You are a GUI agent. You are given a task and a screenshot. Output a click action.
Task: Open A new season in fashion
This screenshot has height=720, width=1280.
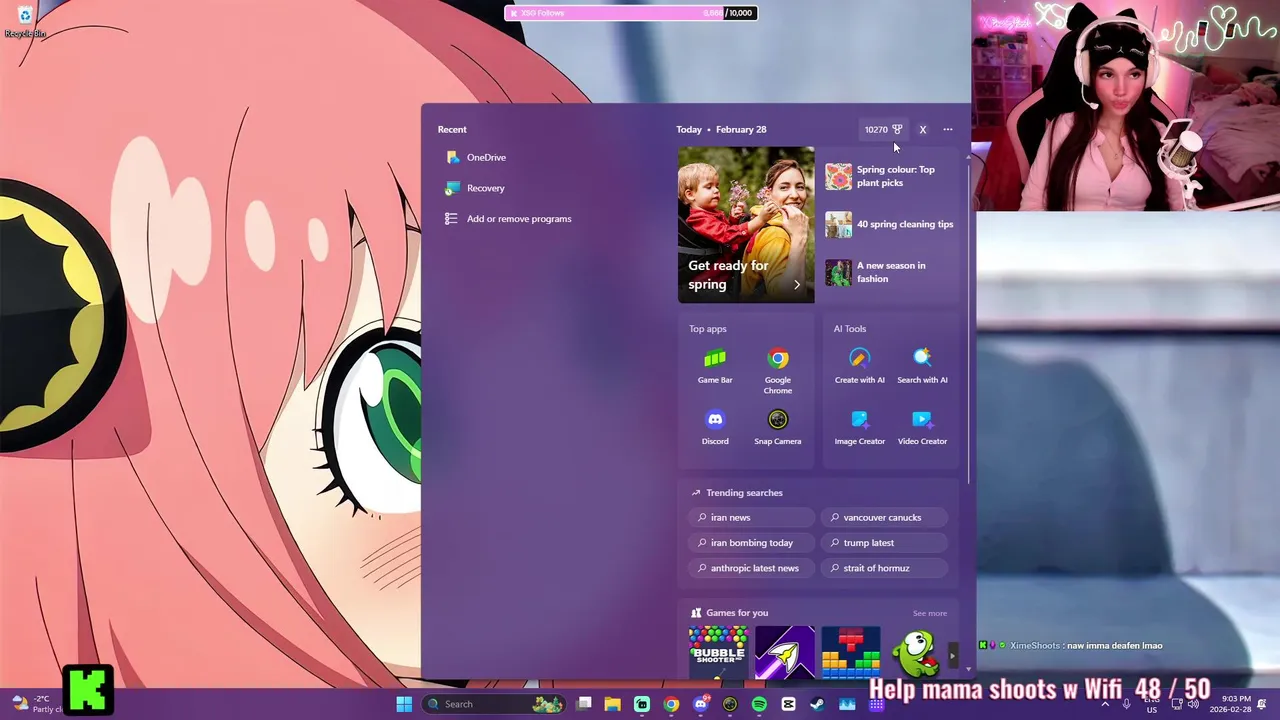[889, 272]
